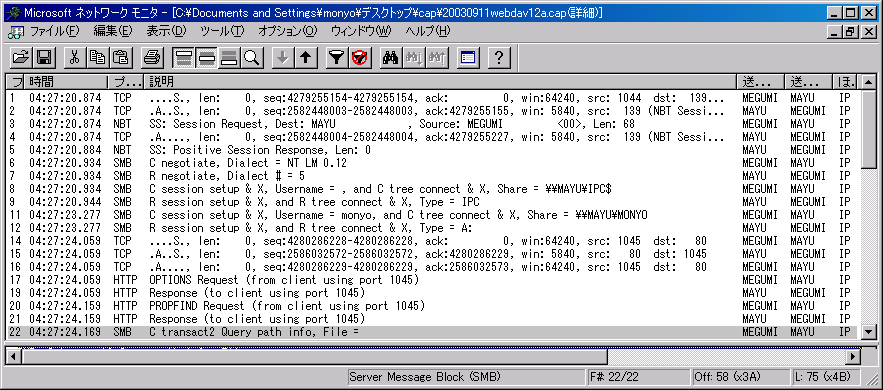Select frame 9 with Type = IPC
This screenshot has width=883, height=390.
click(431, 201)
